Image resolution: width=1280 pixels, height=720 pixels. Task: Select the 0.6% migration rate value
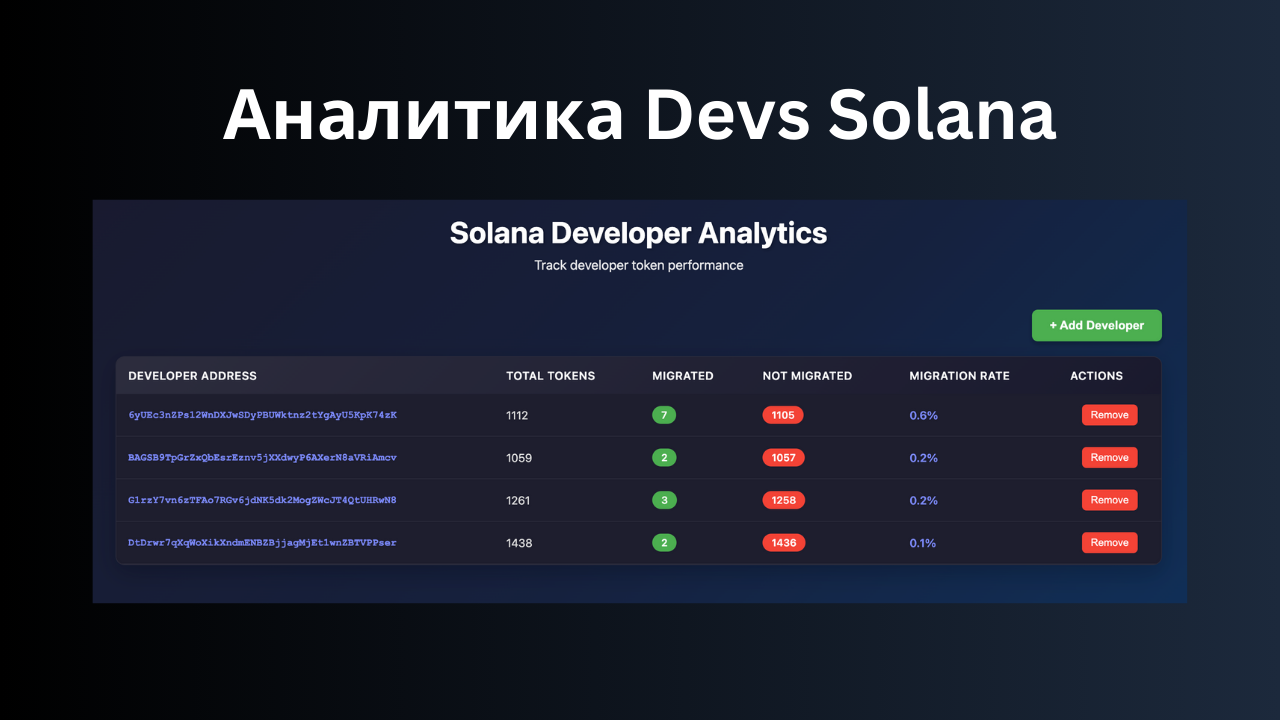point(923,414)
